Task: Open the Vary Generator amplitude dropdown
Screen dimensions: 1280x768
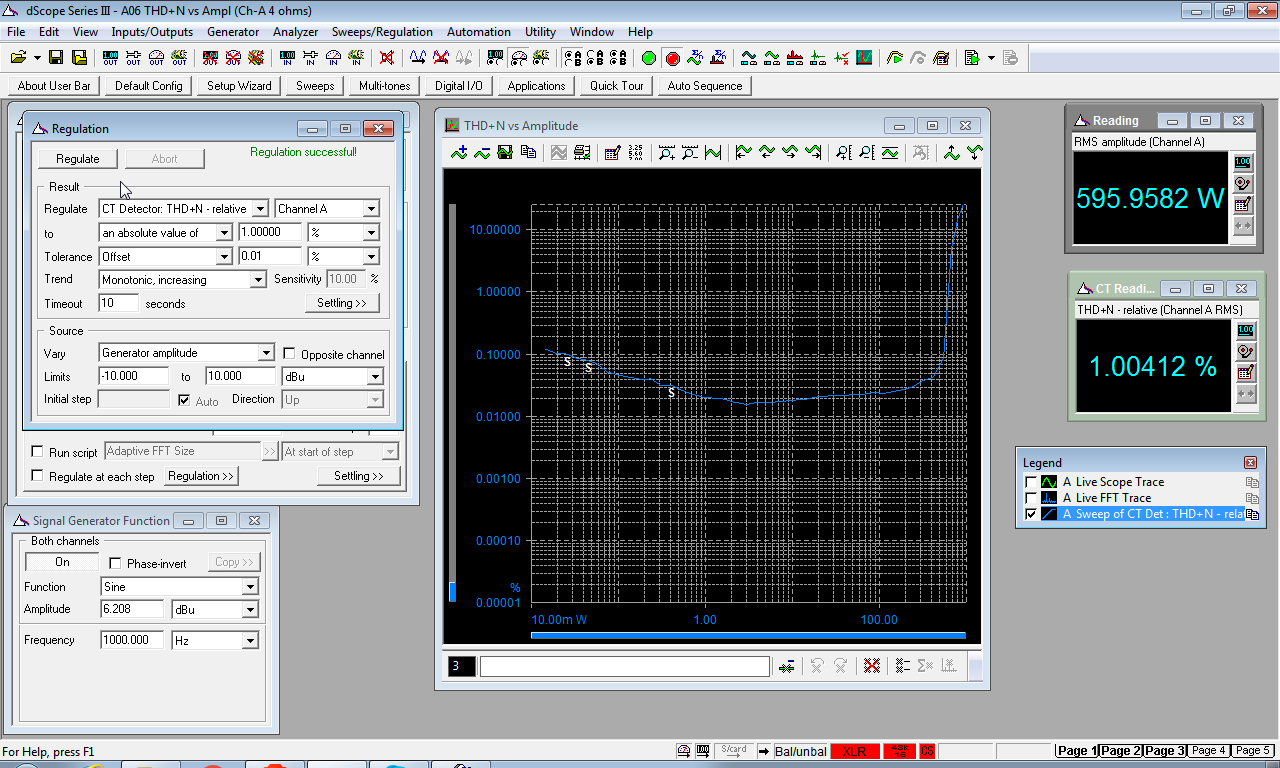Action: coord(266,353)
